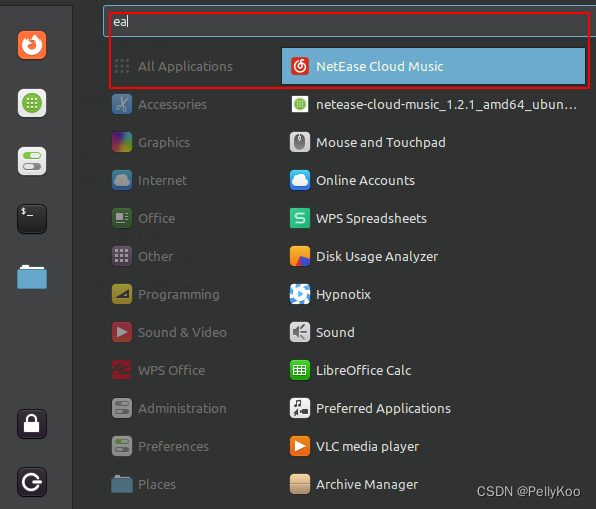The height and width of the screenshot is (509, 596).
Task: Click the Sound speaker icon
Action: coord(300,332)
